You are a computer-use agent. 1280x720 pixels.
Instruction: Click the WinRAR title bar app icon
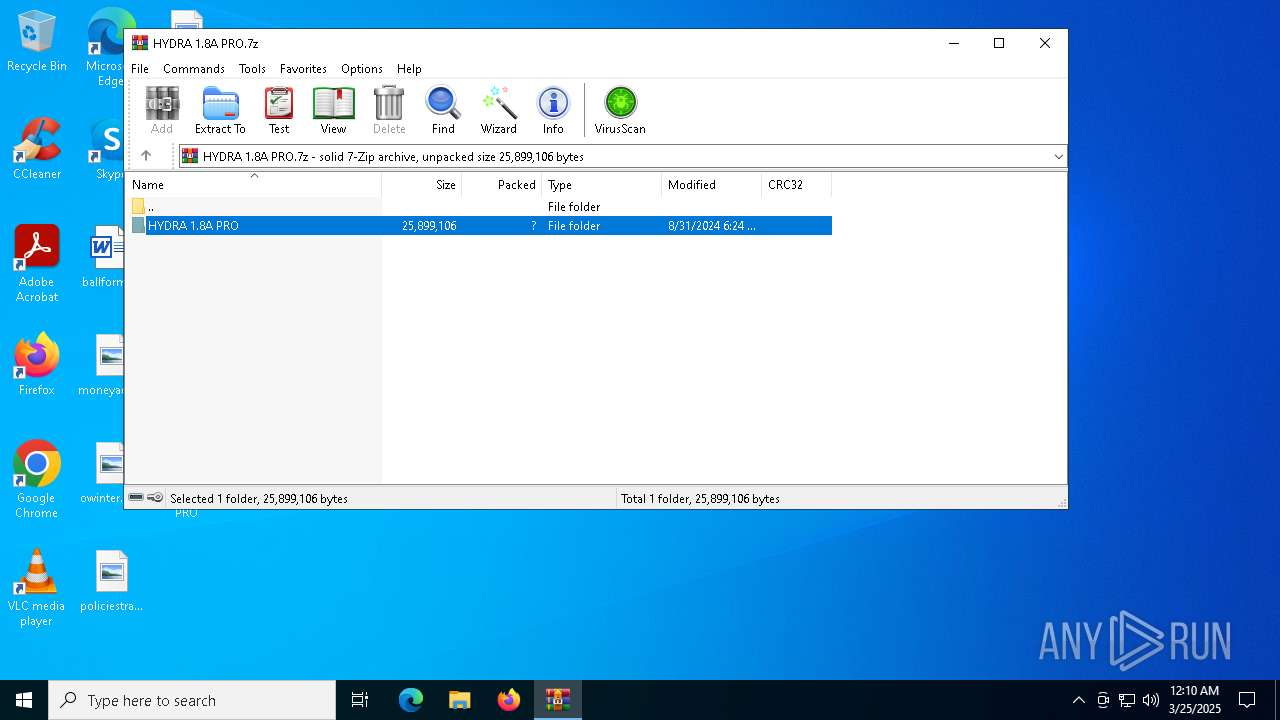(x=140, y=43)
